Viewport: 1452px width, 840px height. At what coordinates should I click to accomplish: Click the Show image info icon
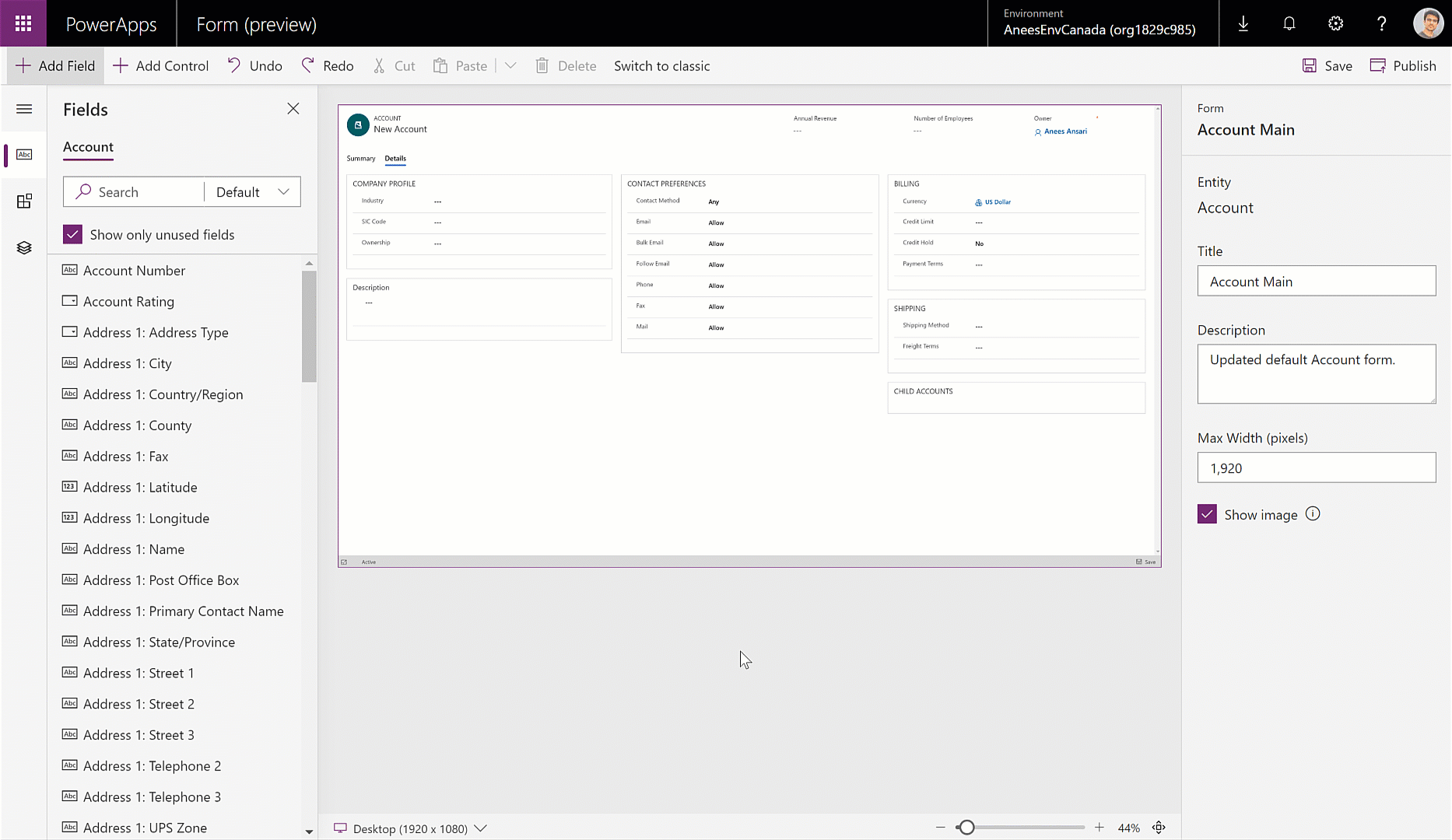pyautogui.click(x=1313, y=513)
